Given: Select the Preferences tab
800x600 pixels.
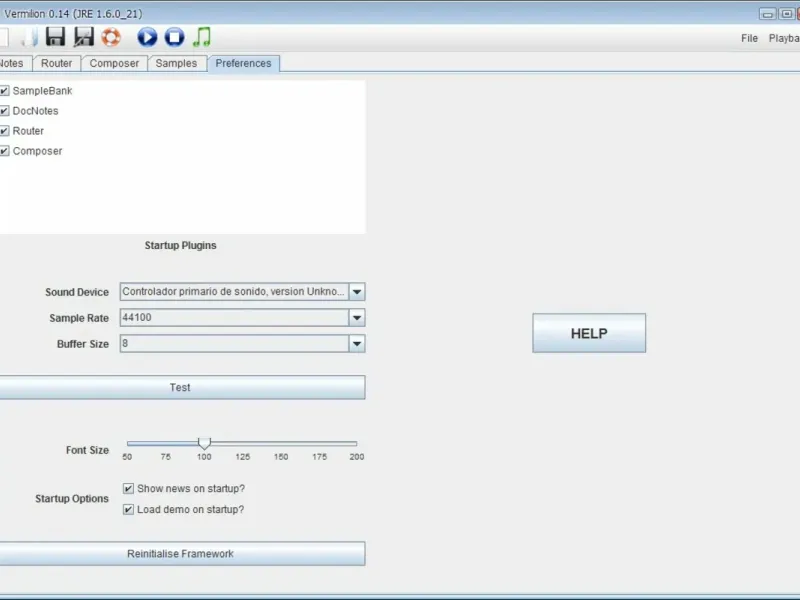Looking at the screenshot, I should tap(243, 63).
